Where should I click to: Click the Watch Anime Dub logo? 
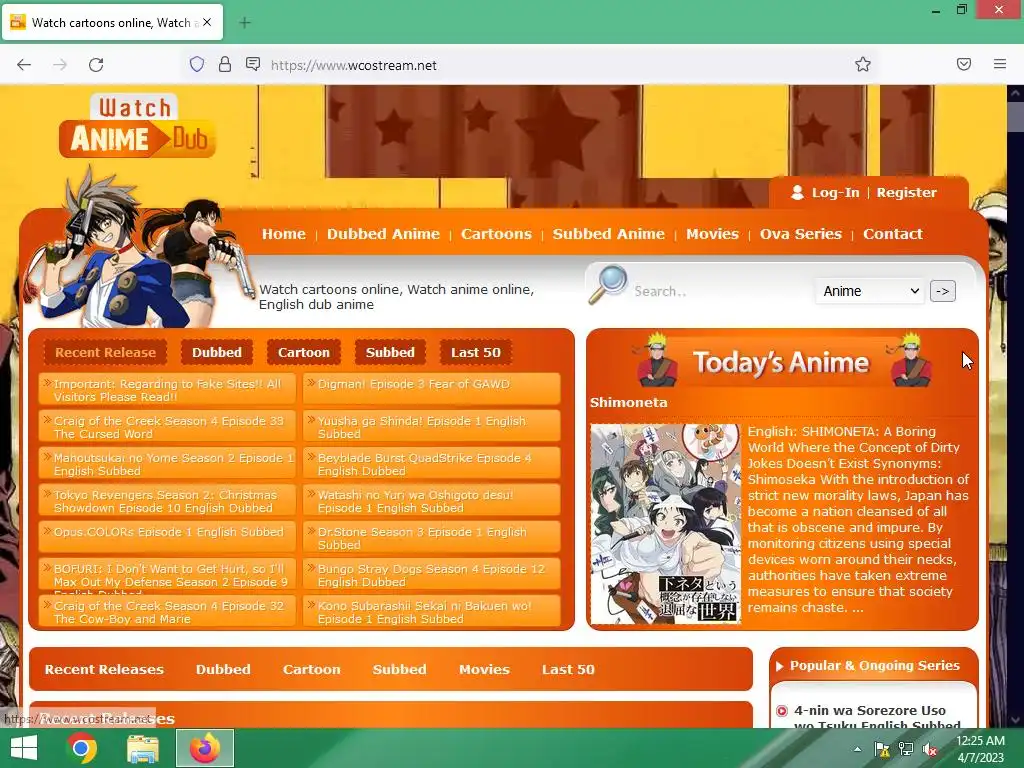(137, 127)
